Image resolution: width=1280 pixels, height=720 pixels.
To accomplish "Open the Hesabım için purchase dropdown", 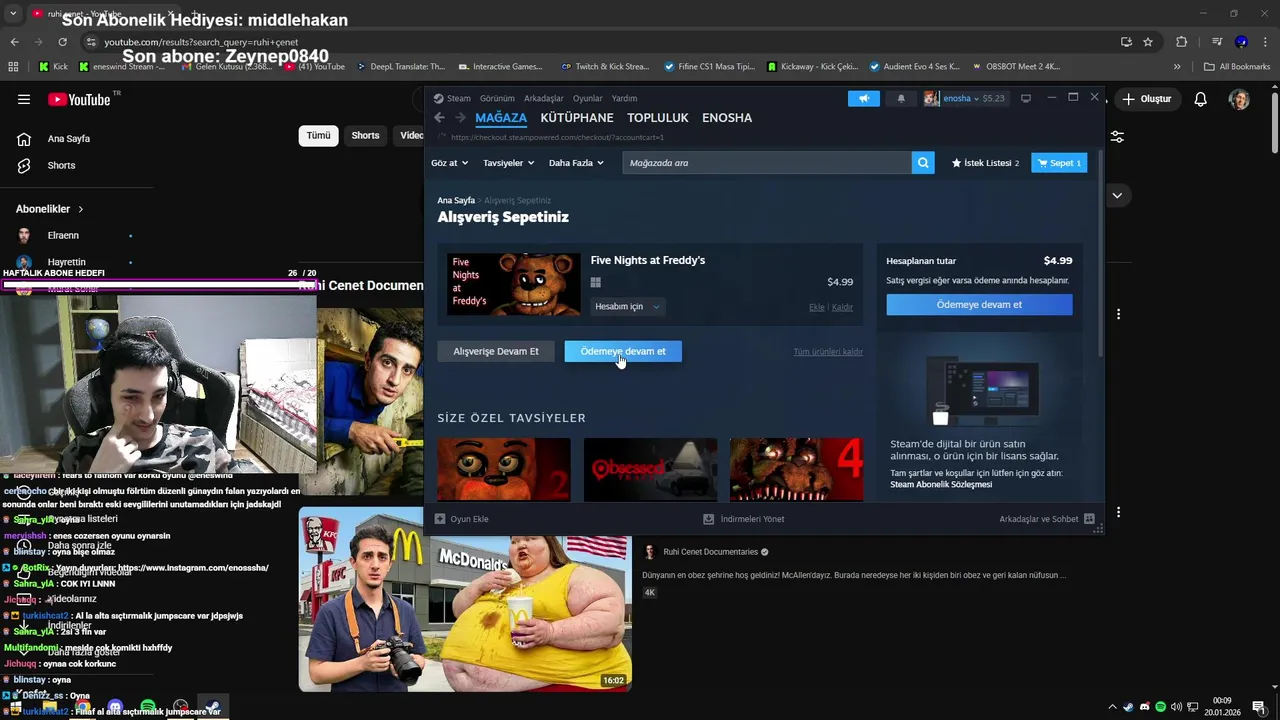I will (x=627, y=307).
